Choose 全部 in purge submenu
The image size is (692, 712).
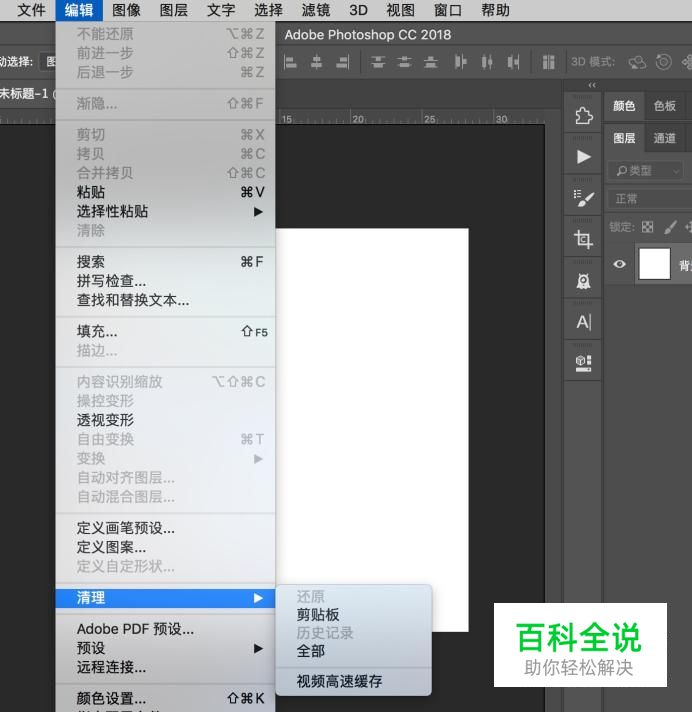coord(354,651)
